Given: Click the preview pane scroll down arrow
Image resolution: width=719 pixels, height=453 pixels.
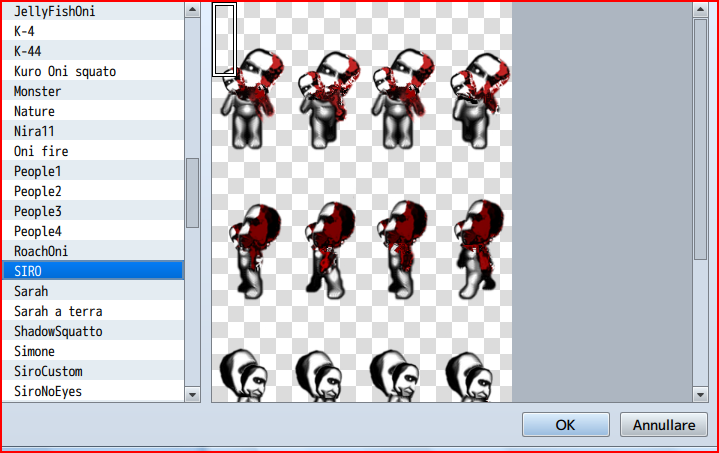Looking at the screenshot, I should 700,394.
